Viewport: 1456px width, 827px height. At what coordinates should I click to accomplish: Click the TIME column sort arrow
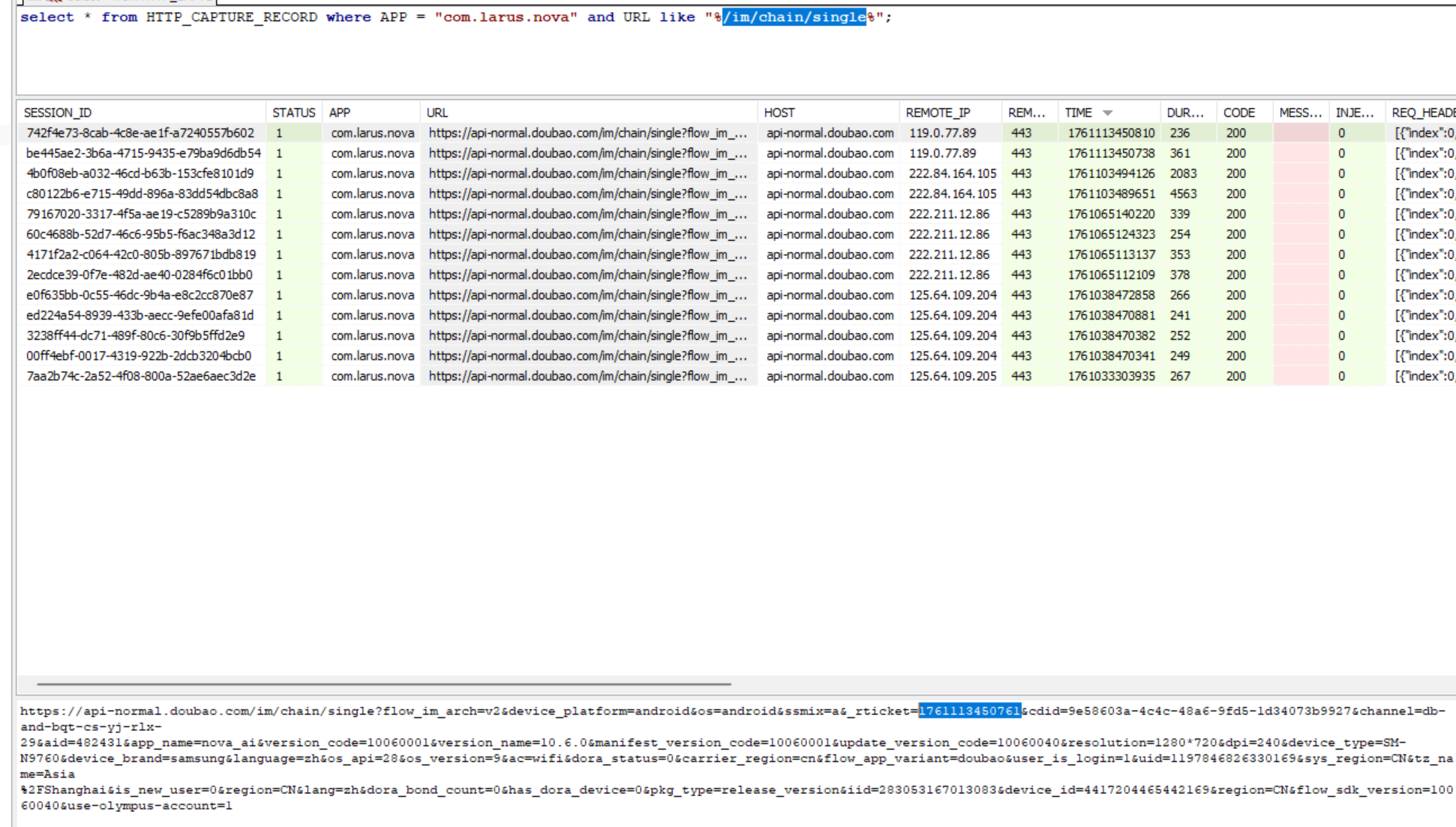[1107, 113]
